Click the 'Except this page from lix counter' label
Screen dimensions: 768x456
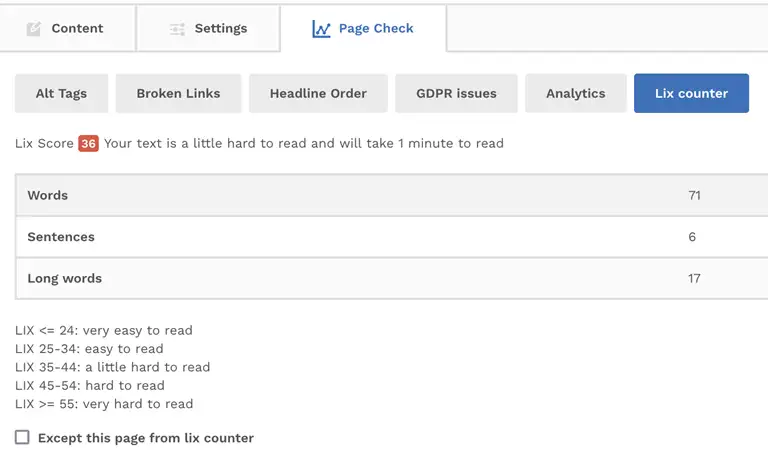(146, 438)
